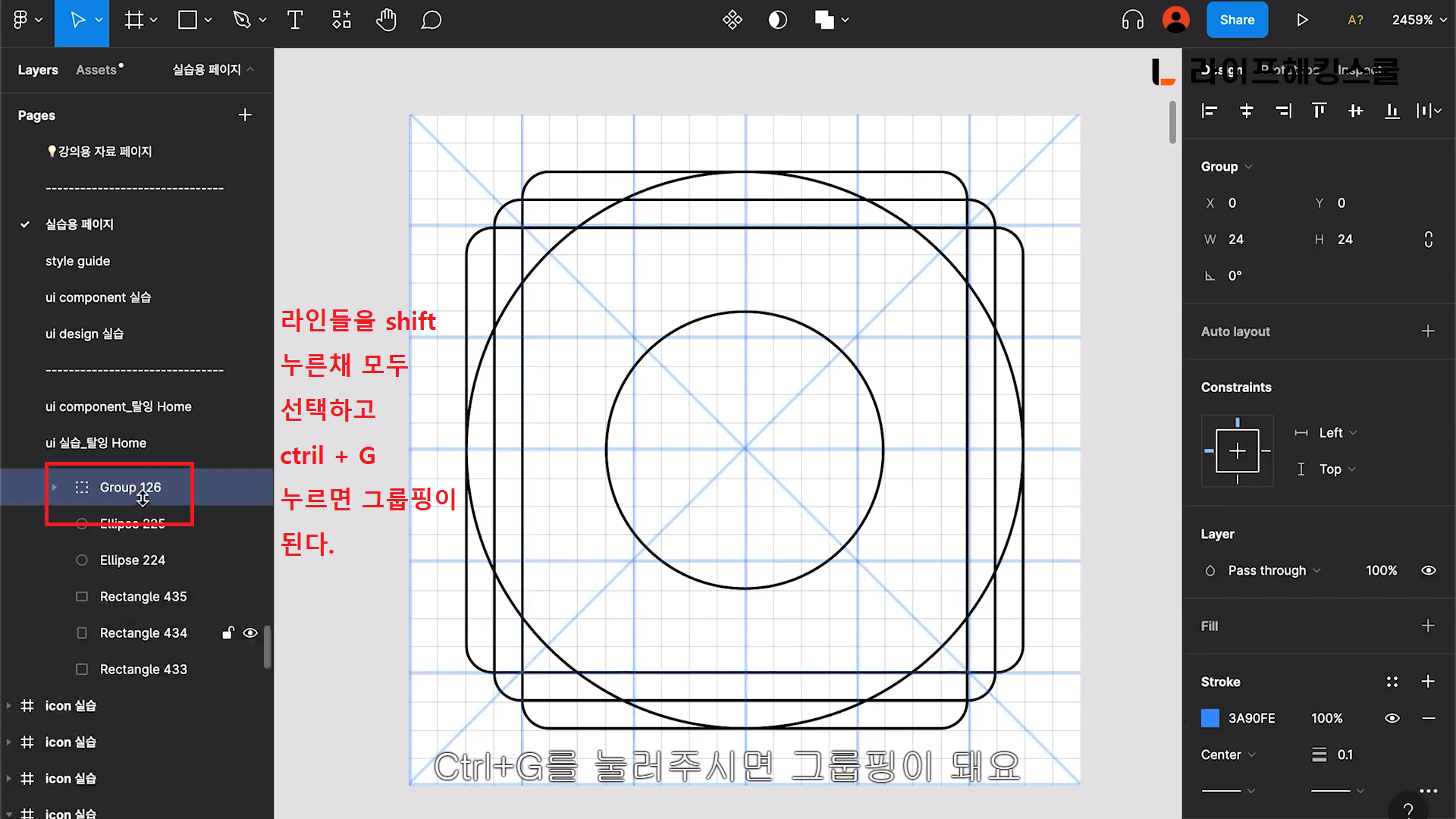Click the Present play button
1456x819 pixels.
coord(1302,20)
